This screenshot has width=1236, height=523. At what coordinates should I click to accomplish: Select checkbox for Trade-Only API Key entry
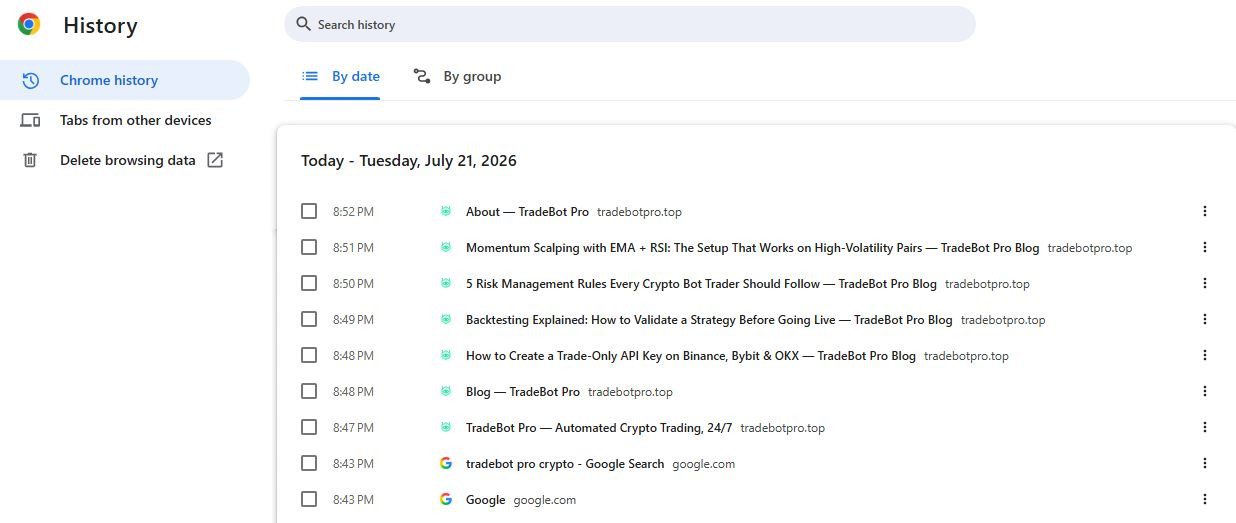[309, 355]
